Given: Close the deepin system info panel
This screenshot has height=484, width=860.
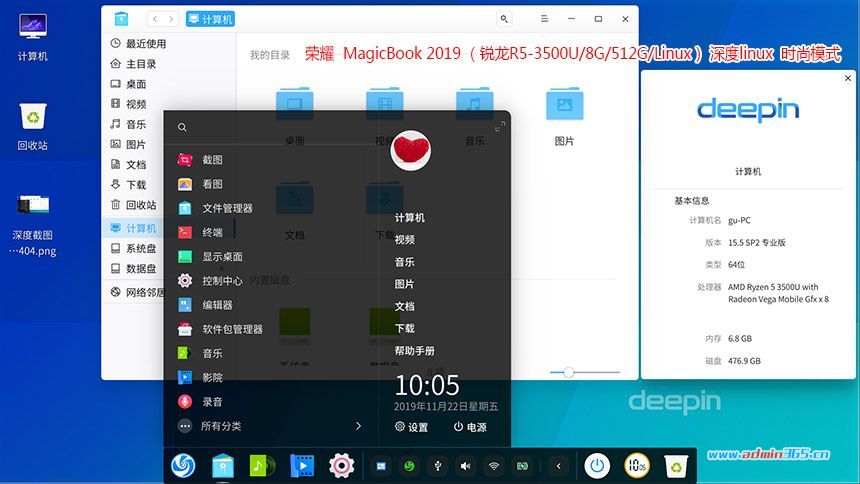Looking at the screenshot, I should click(848, 78).
